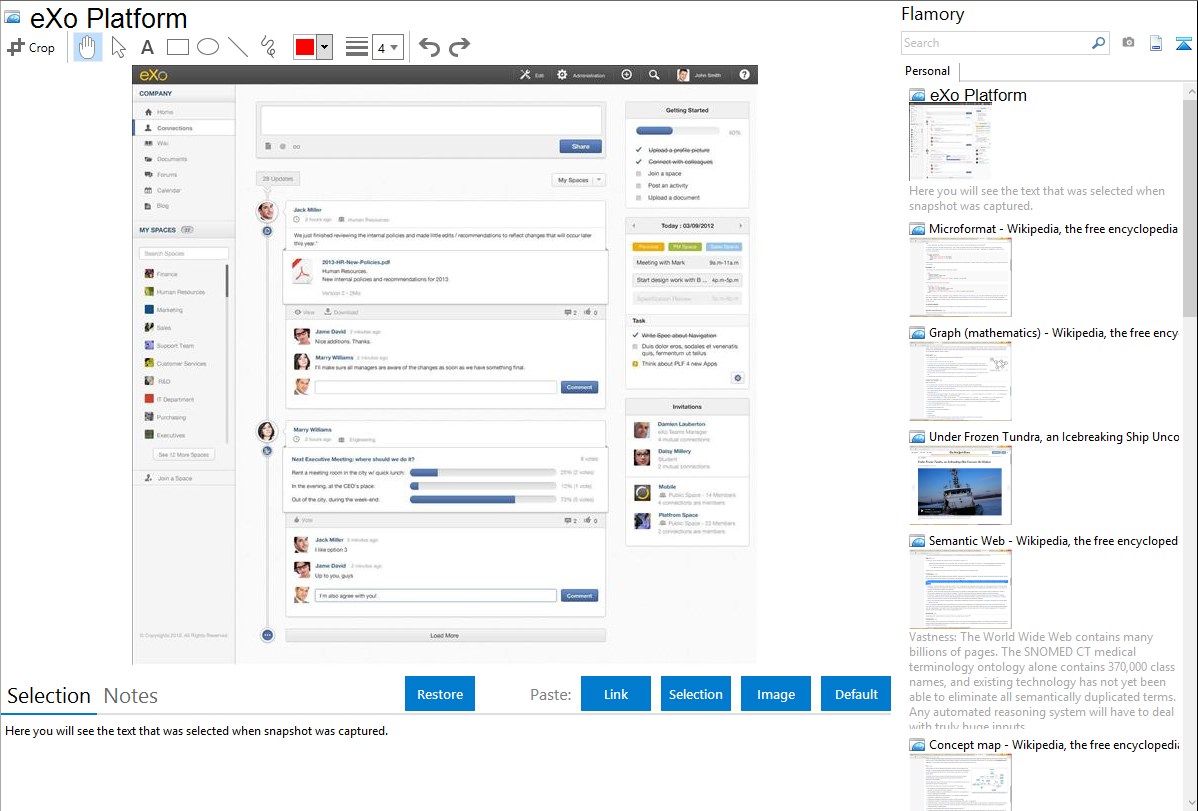Switch to the Selection tab
1198x811 pixels.
49,696
